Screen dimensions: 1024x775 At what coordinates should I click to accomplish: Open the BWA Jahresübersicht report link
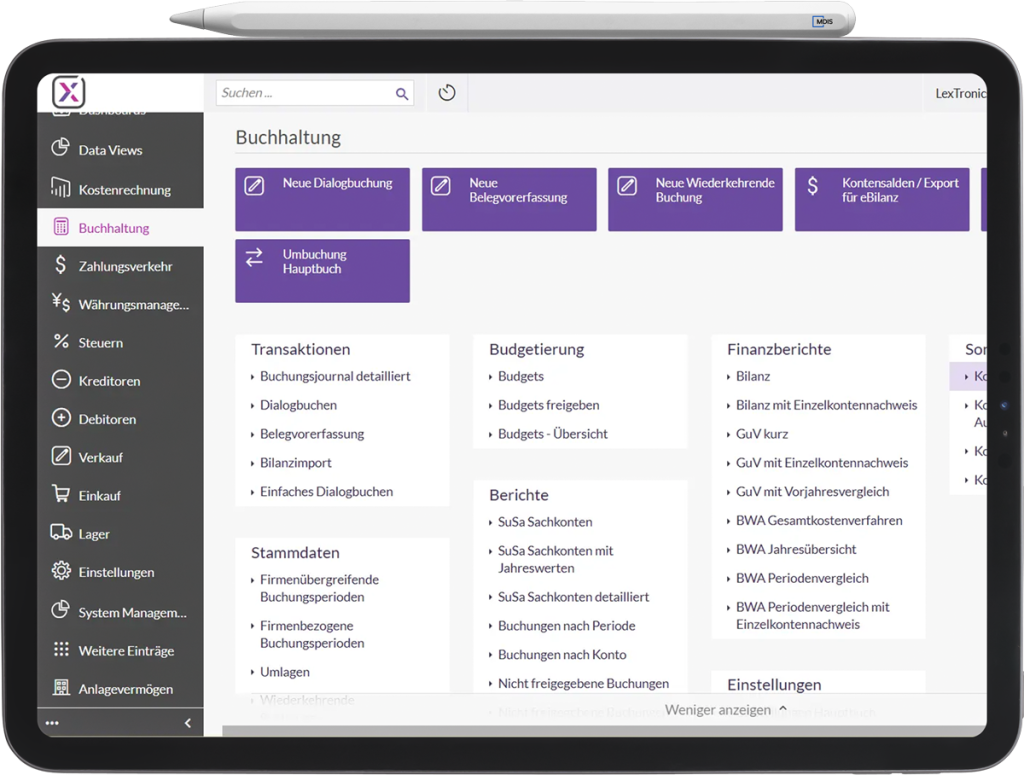(x=796, y=549)
